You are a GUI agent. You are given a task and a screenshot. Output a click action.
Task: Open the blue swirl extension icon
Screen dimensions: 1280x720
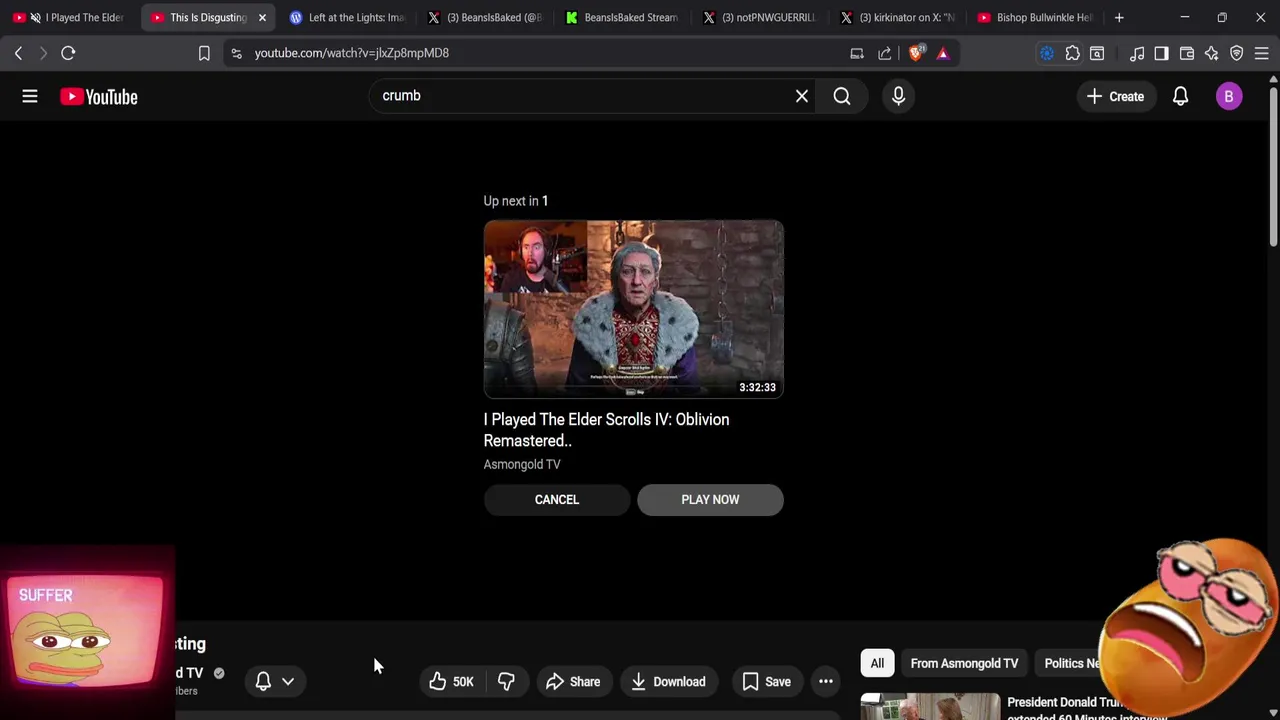coord(1047,53)
